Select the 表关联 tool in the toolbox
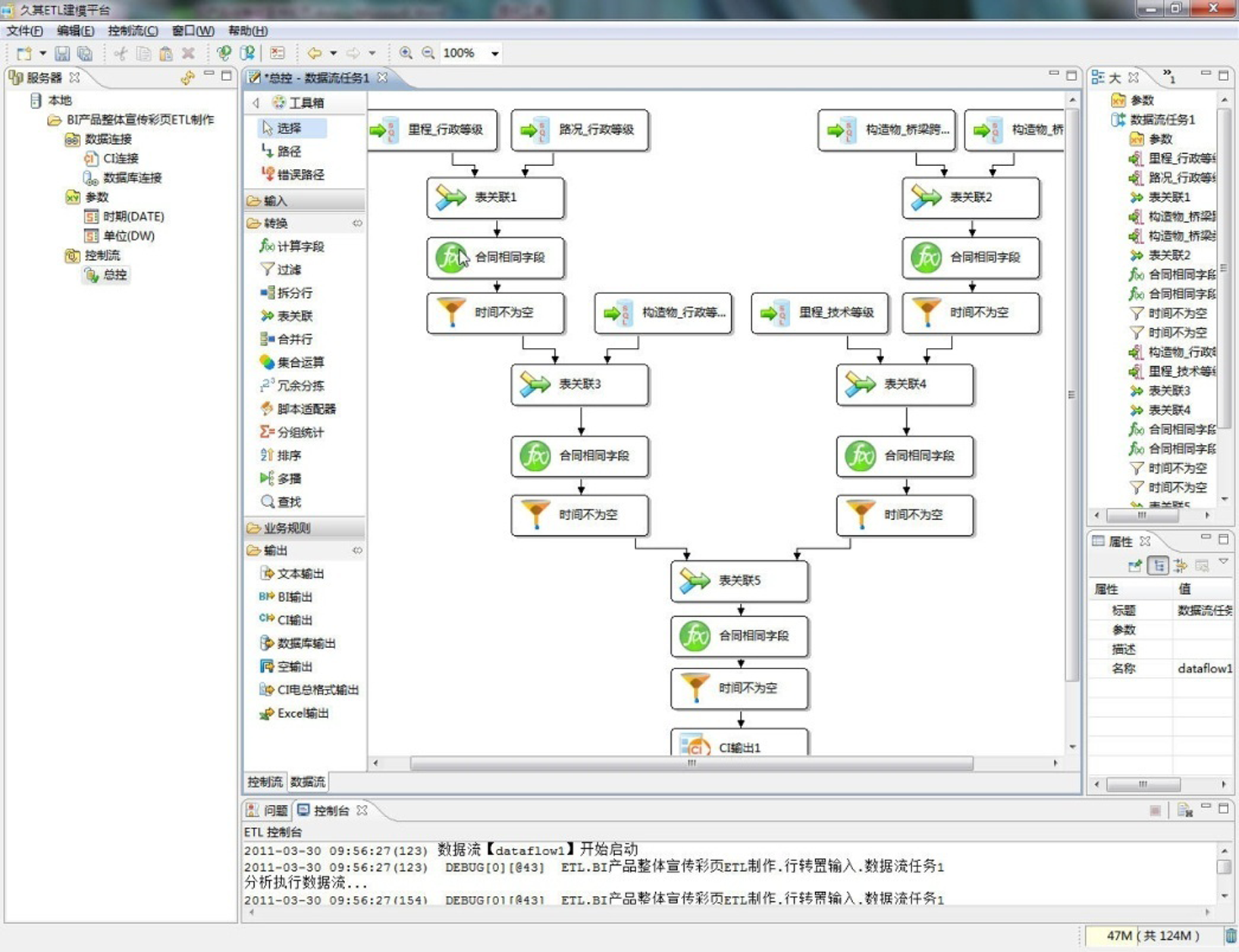 point(294,316)
